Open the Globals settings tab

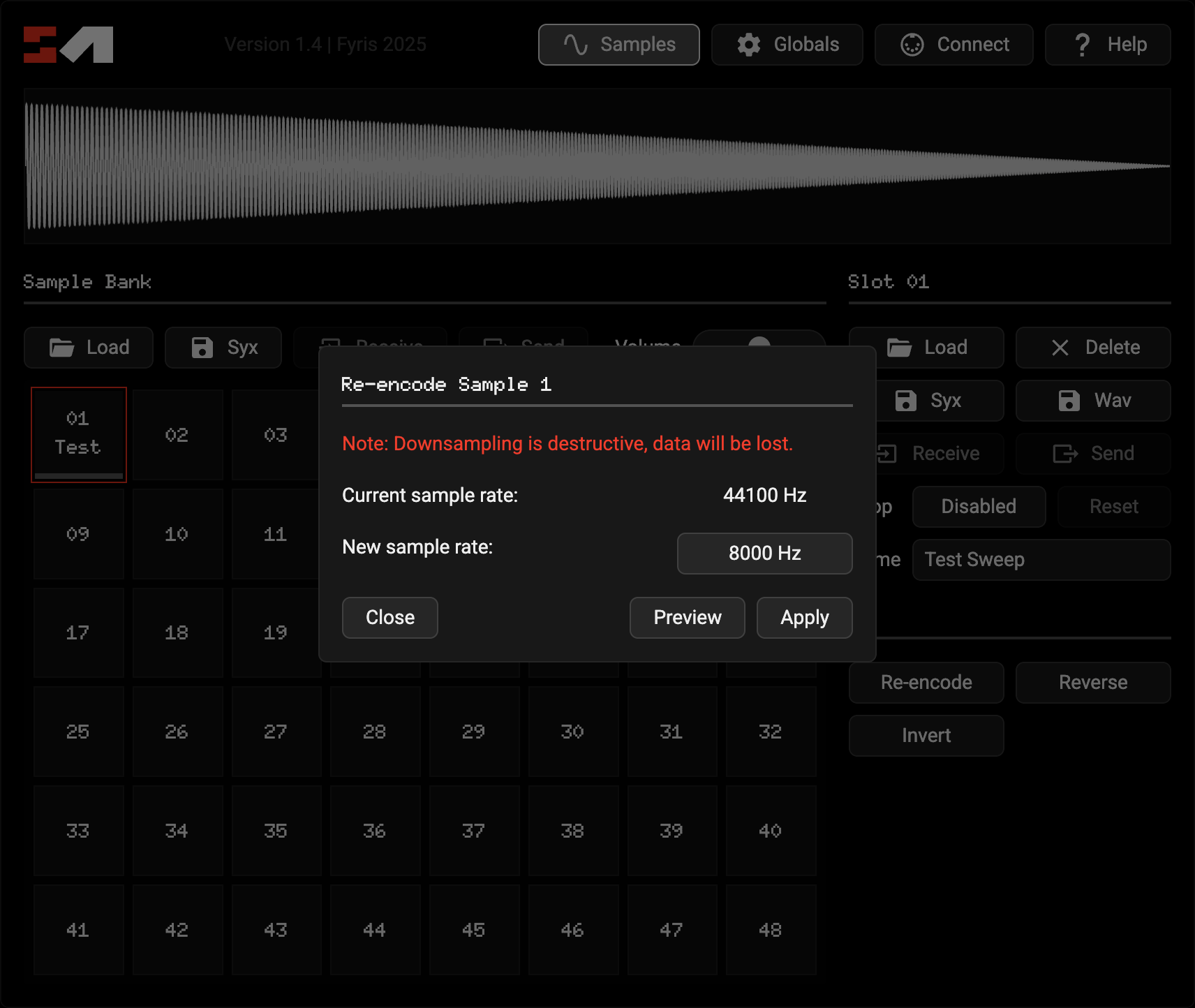click(x=787, y=45)
